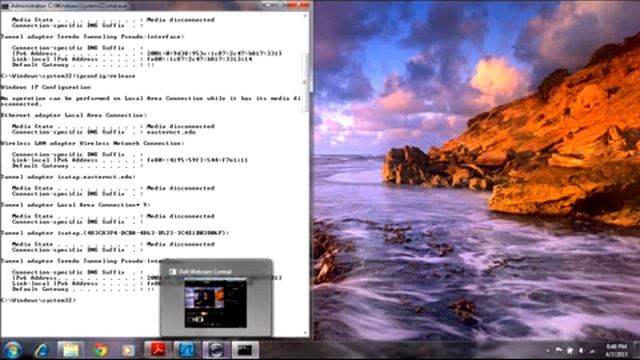This screenshot has width=640, height=360.
Task: Open Adobe Reader from the taskbar
Action: 158,350
